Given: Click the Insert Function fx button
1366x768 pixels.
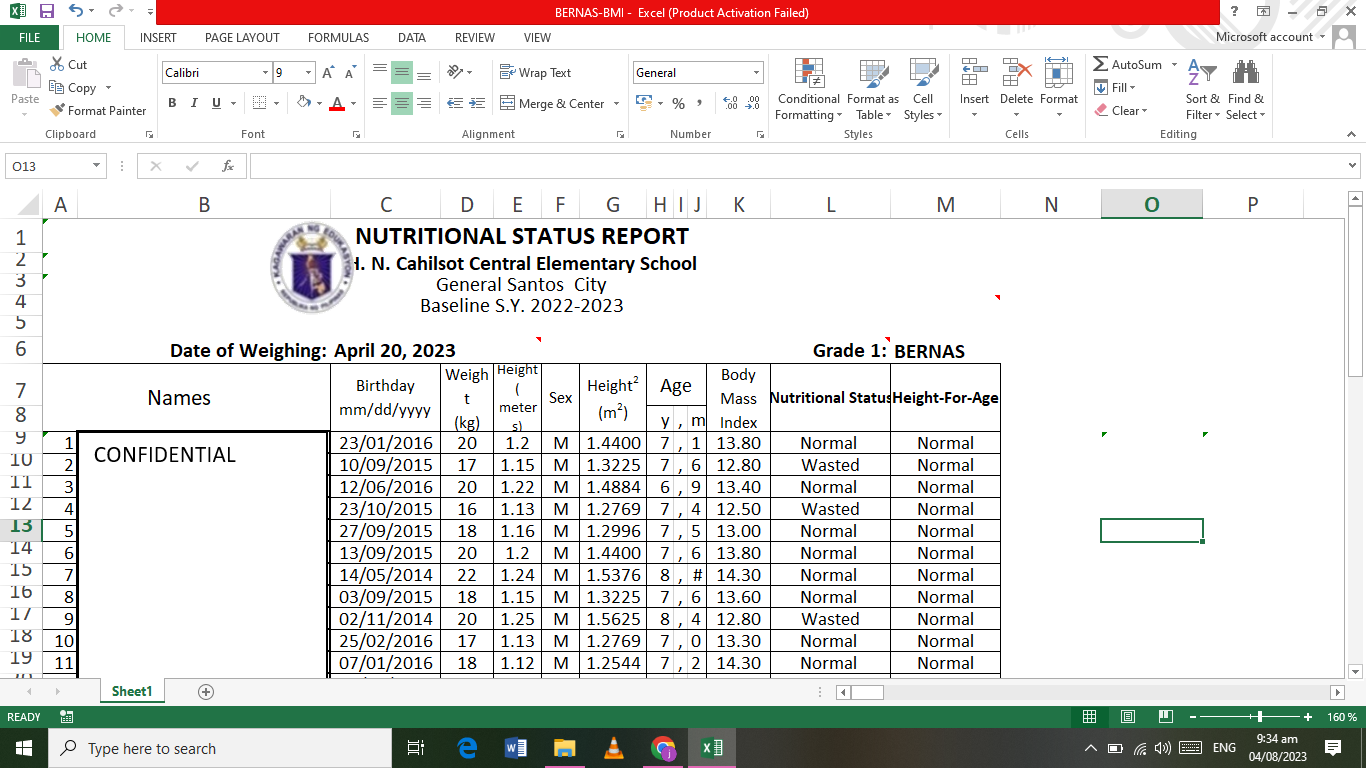Looking at the screenshot, I should [x=228, y=166].
